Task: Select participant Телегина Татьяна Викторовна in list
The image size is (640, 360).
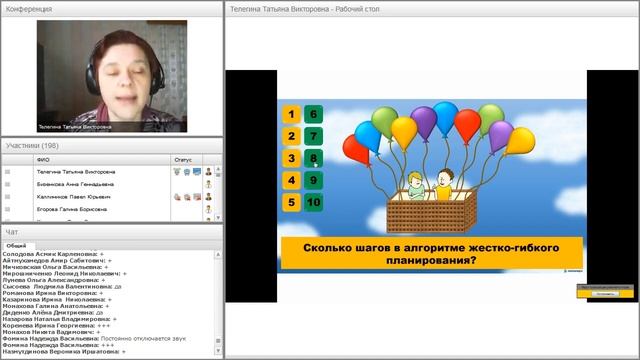Action: click(x=76, y=172)
